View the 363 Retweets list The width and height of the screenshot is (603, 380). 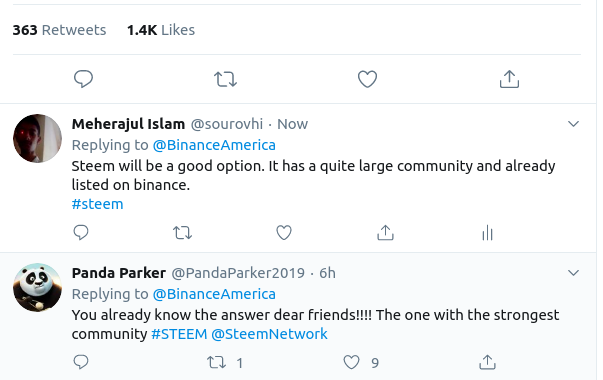[59, 30]
